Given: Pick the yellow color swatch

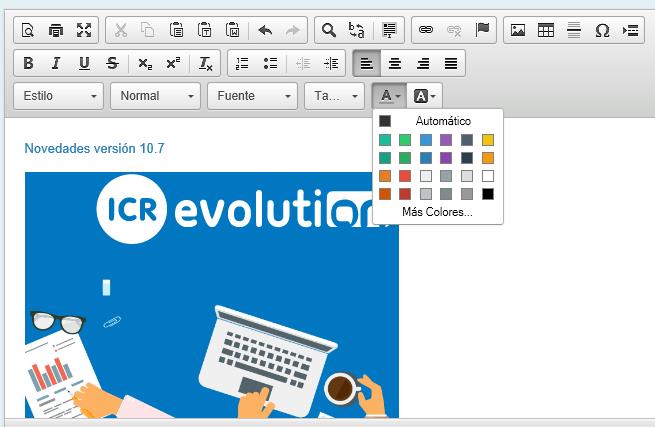Looking at the screenshot, I should click(x=487, y=140).
